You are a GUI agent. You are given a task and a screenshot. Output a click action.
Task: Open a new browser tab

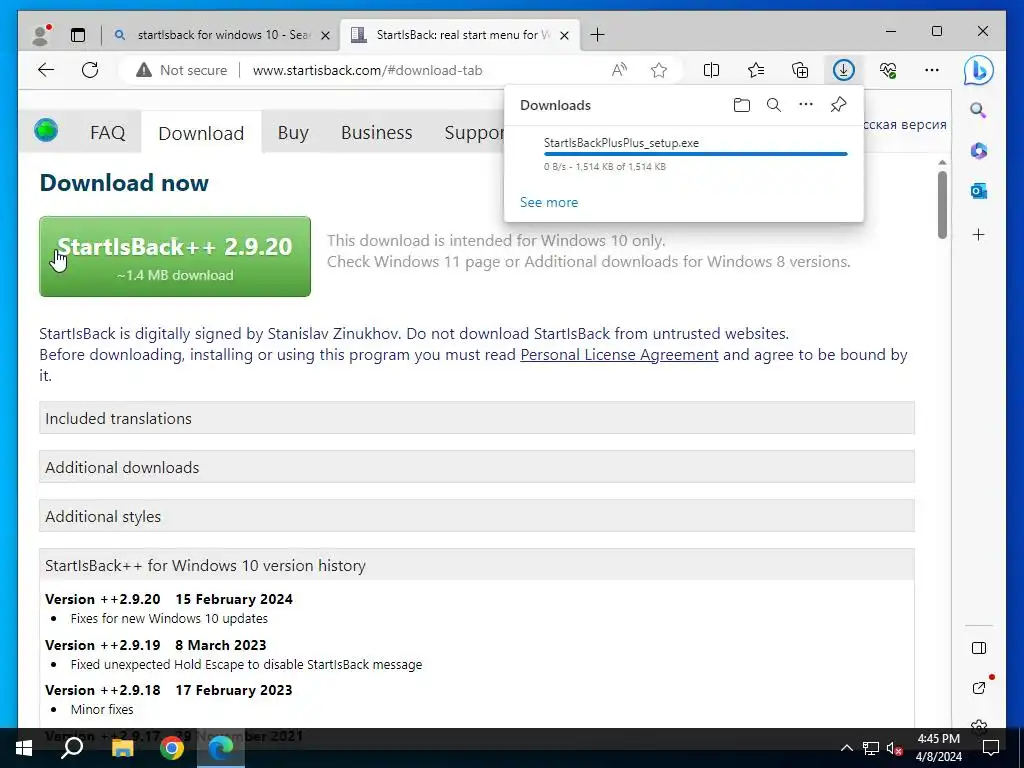coord(597,35)
